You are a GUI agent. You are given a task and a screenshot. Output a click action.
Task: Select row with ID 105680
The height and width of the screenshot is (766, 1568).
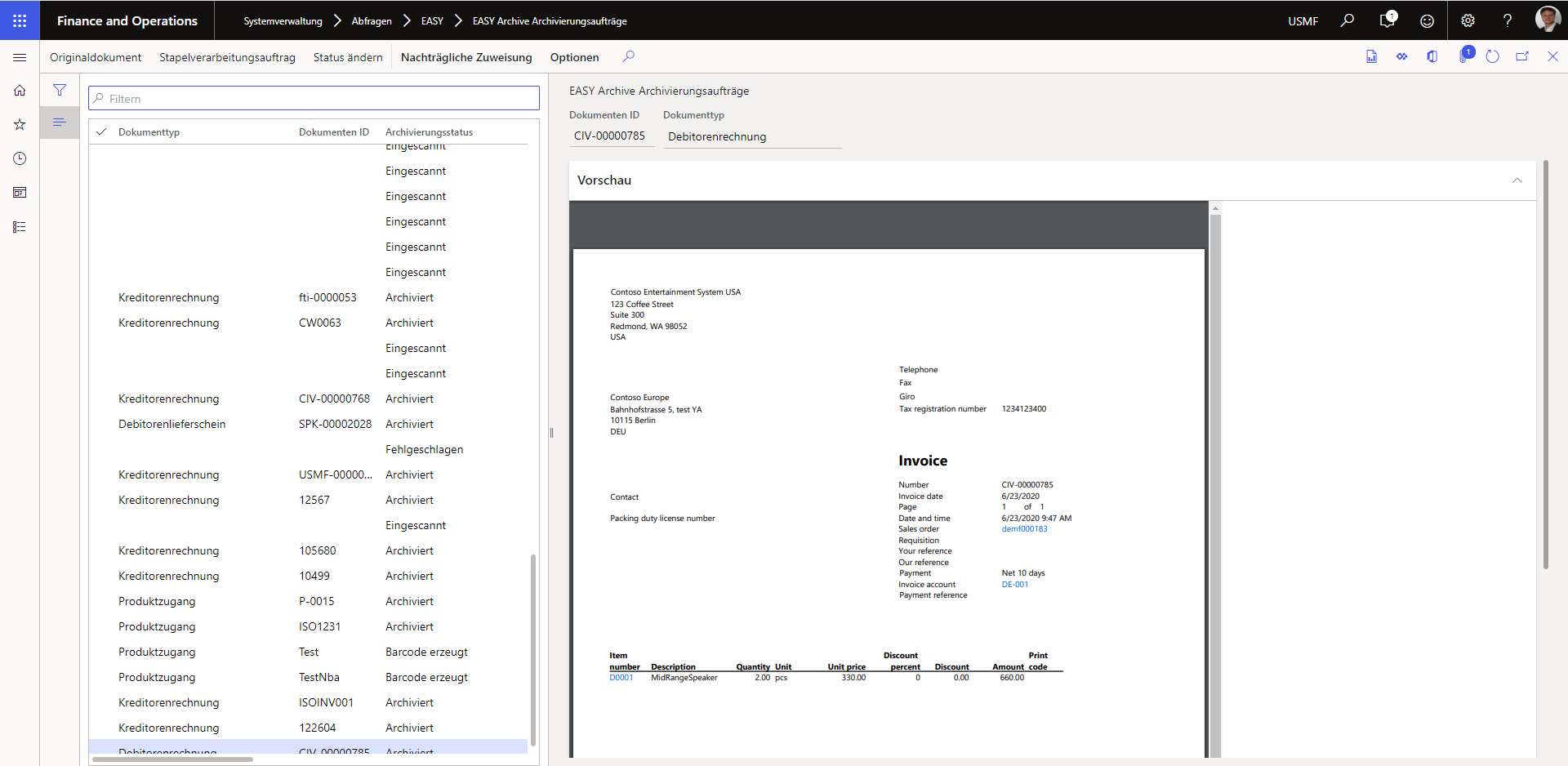308,550
